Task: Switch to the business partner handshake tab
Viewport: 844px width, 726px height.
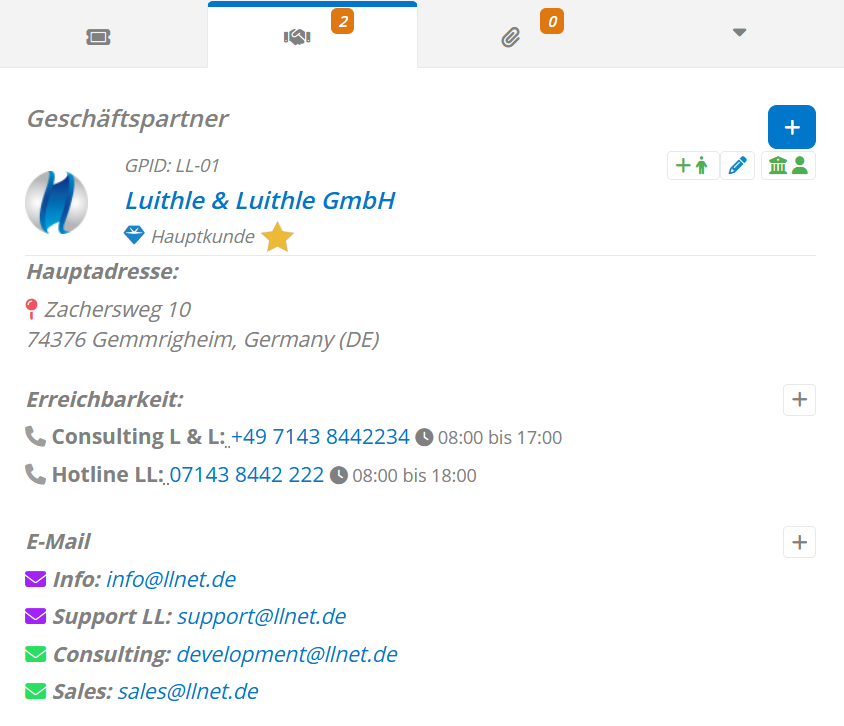Action: 297,37
